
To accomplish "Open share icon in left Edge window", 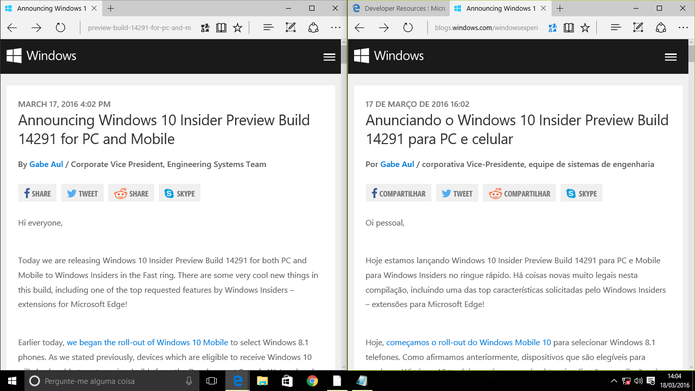I will tap(313, 27).
